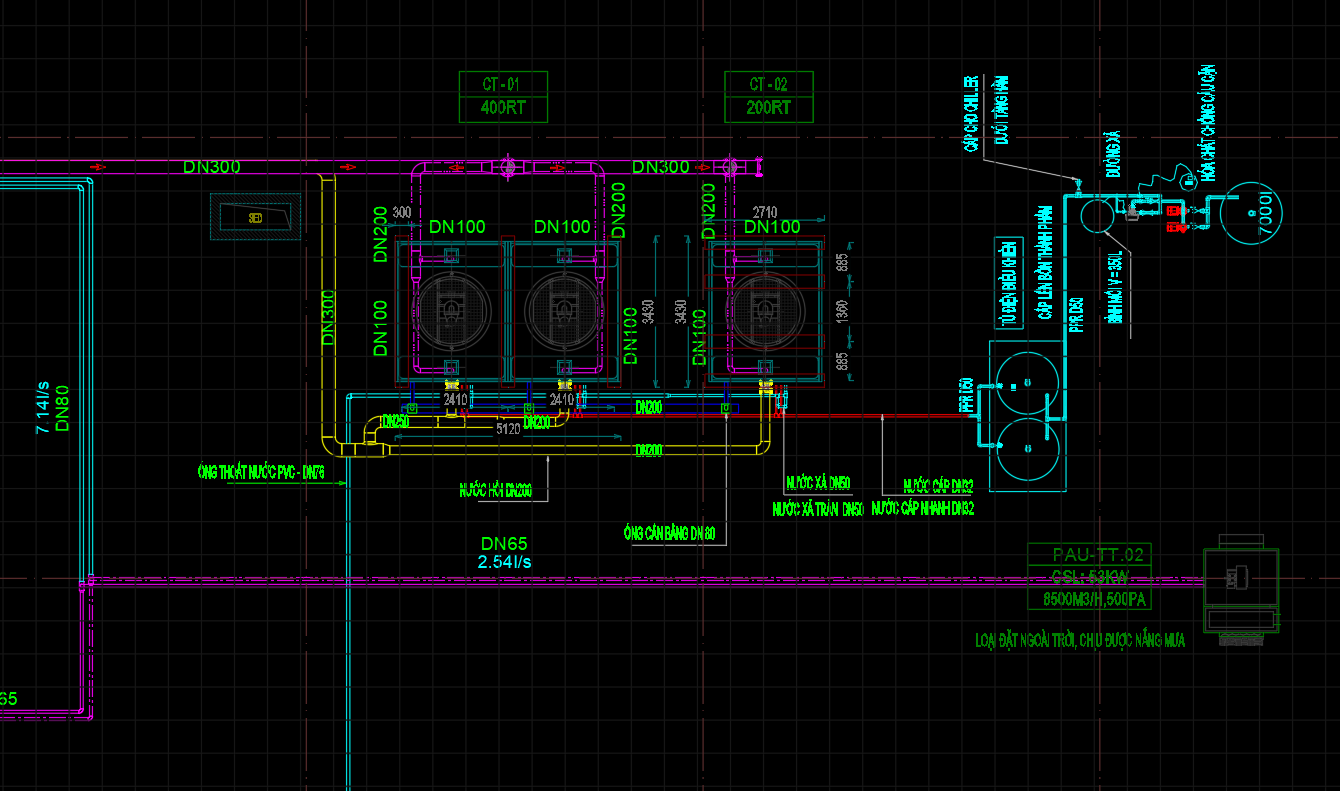This screenshot has width=1340, height=791.
Task: Select the '1360' vertical dimension text
Action: point(842,311)
